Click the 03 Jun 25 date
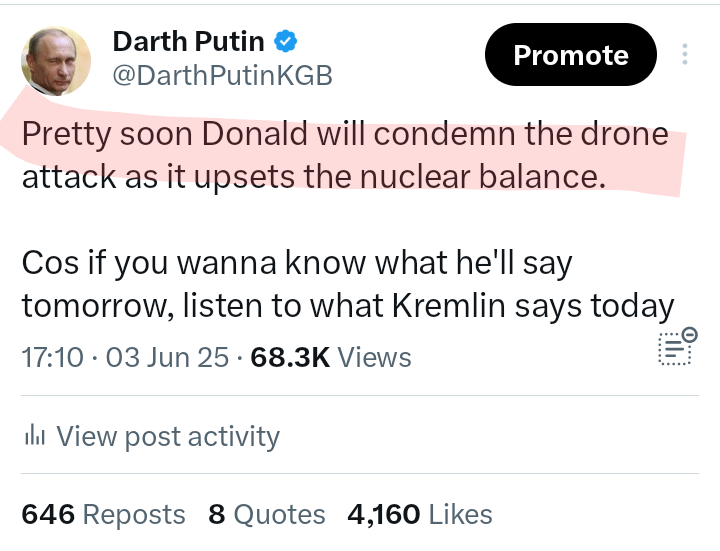The width and height of the screenshot is (720, 551). [x=167, y=357]
